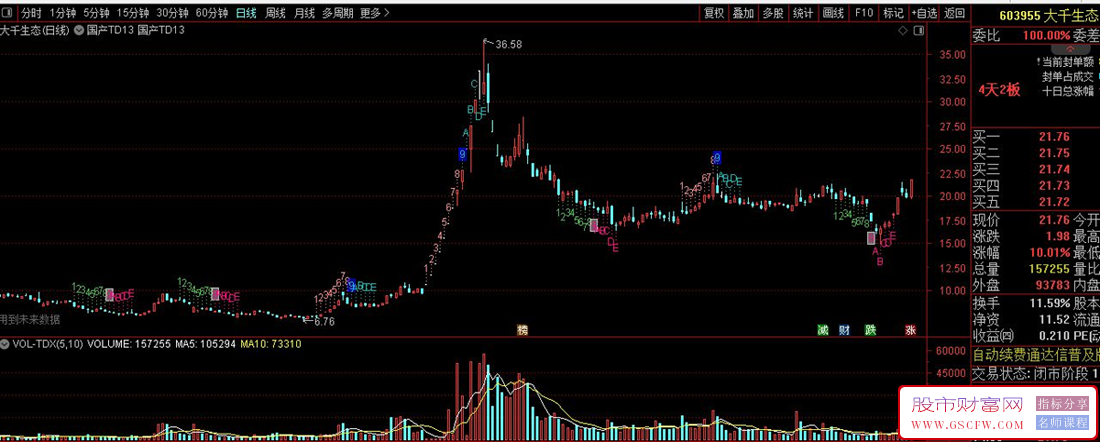Image resolution: width=1100 pixels, height=442 pixels.
Task: Click the 买四 price 21.73
Action: coord(1054,185)
